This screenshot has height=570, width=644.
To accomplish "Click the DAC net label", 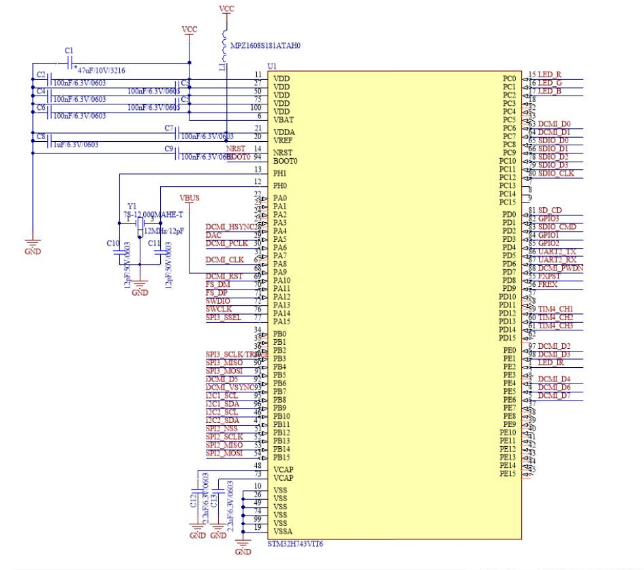I will (x=213, y=235).
